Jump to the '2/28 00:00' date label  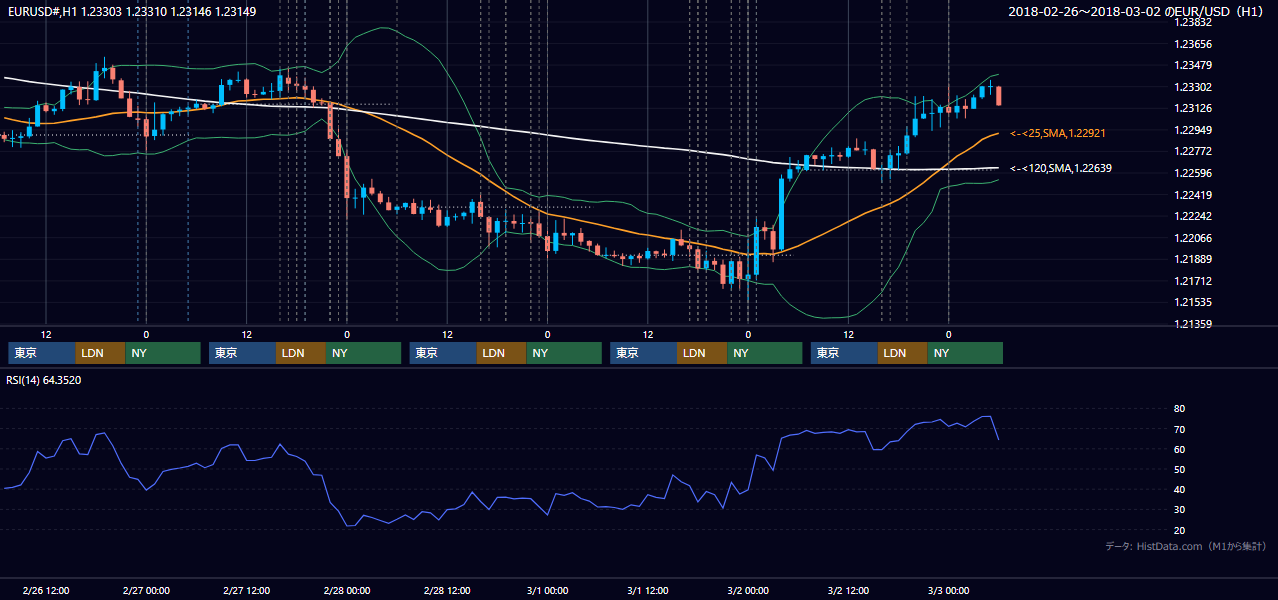pos(347,591)
